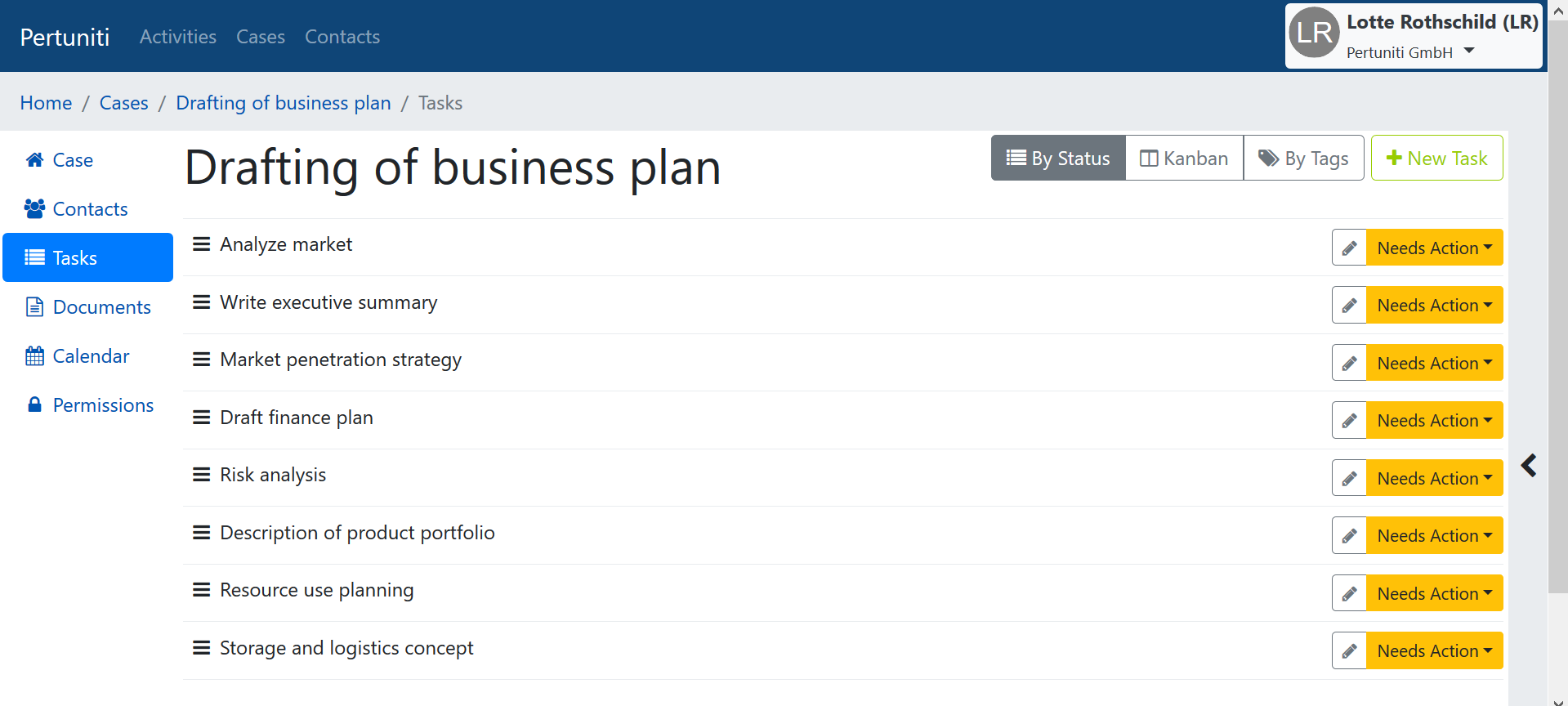Image resolution: width=1568 pixels, height=706 pixels.
Task: Edit the Storage and logistics concept task
Action: [1349, 650]
